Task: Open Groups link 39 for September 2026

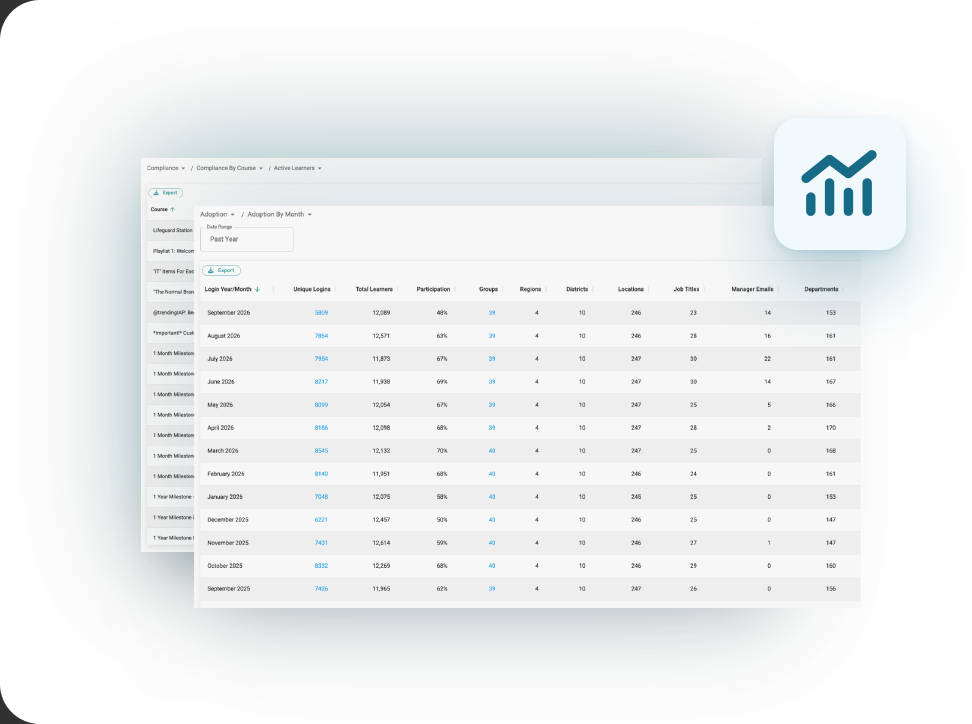Action: pos(492,313)
